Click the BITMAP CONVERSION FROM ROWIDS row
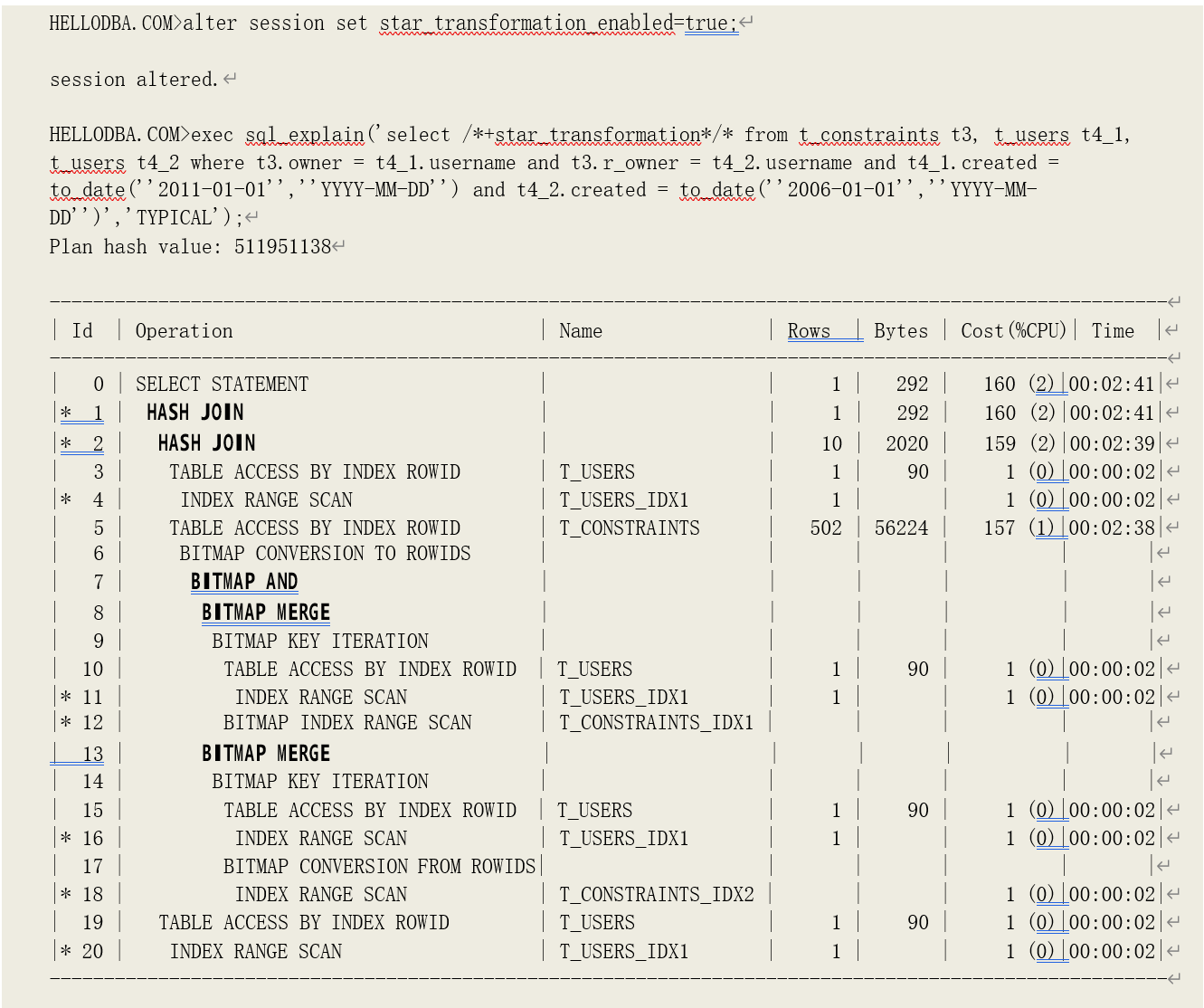The width and height of the screenshot is (1204, 1008). tap(379, 867)
